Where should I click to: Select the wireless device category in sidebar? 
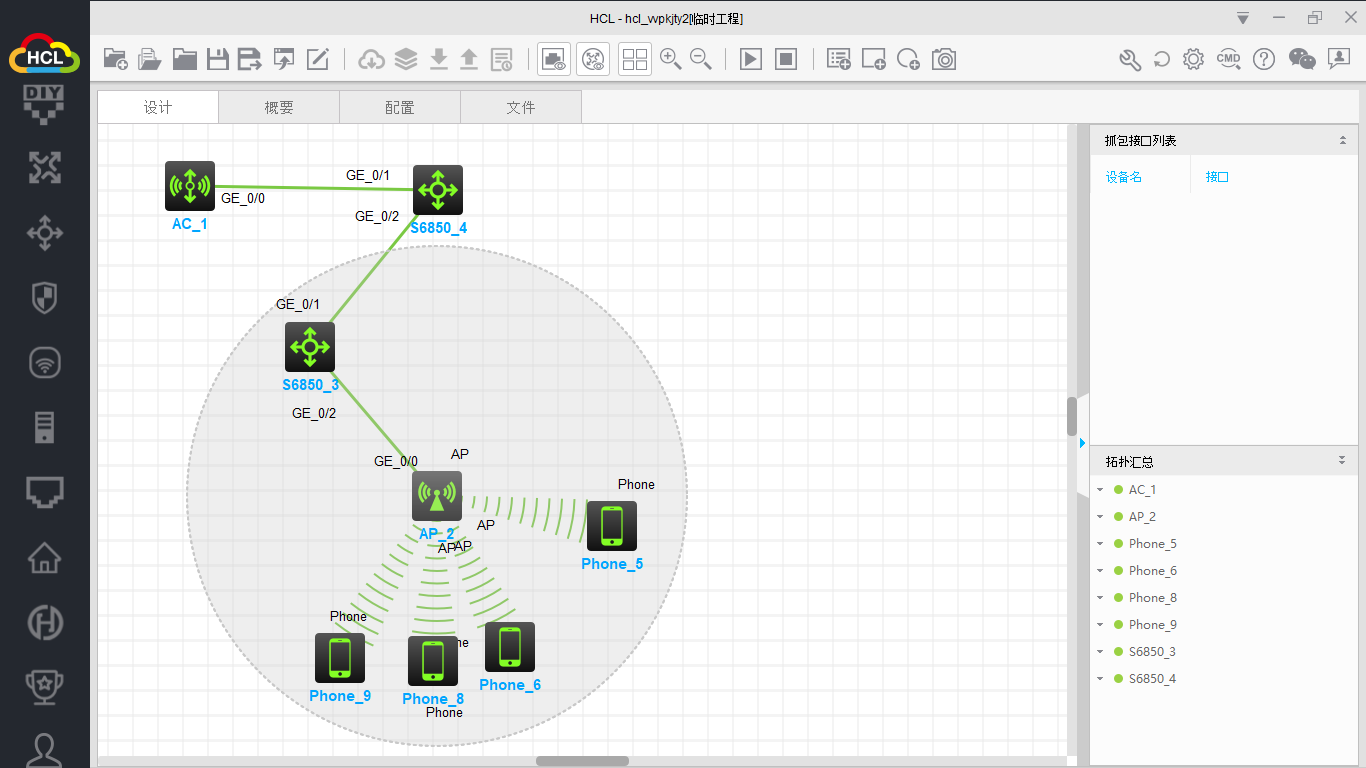[44, 362]
